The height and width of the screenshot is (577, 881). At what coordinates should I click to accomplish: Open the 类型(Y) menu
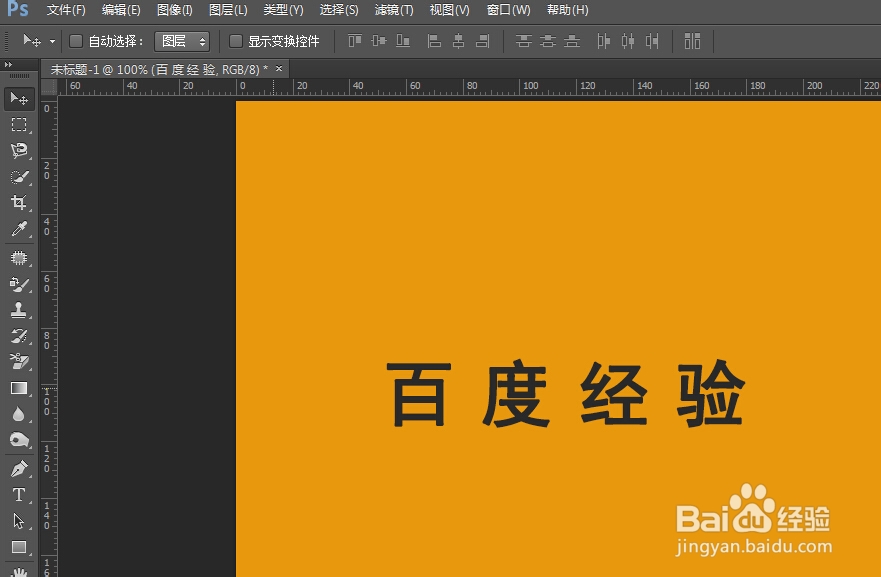[283, 10]
